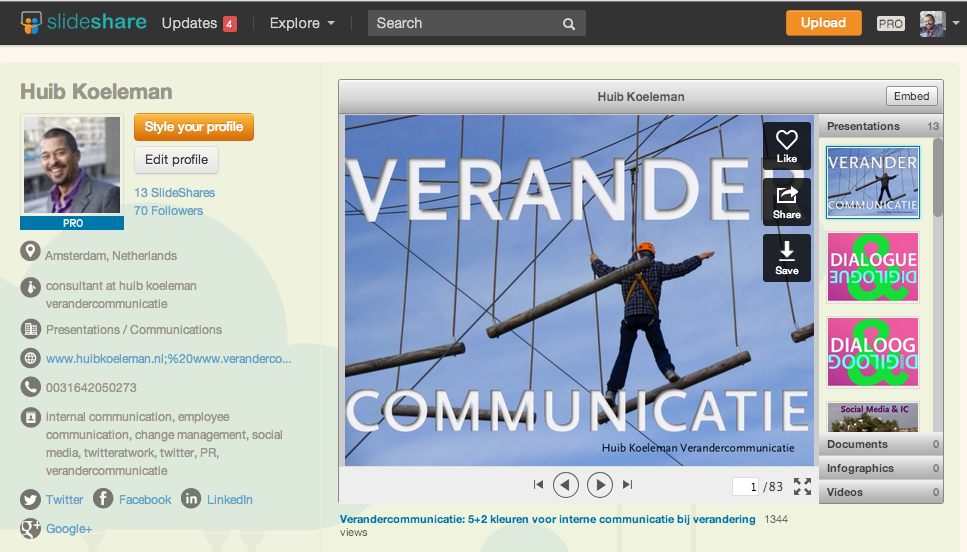Select the DIALOOG presentation thumbnail
Image resolution: width=967 pixels, height=552 pixels.
[x=873, y=352]
